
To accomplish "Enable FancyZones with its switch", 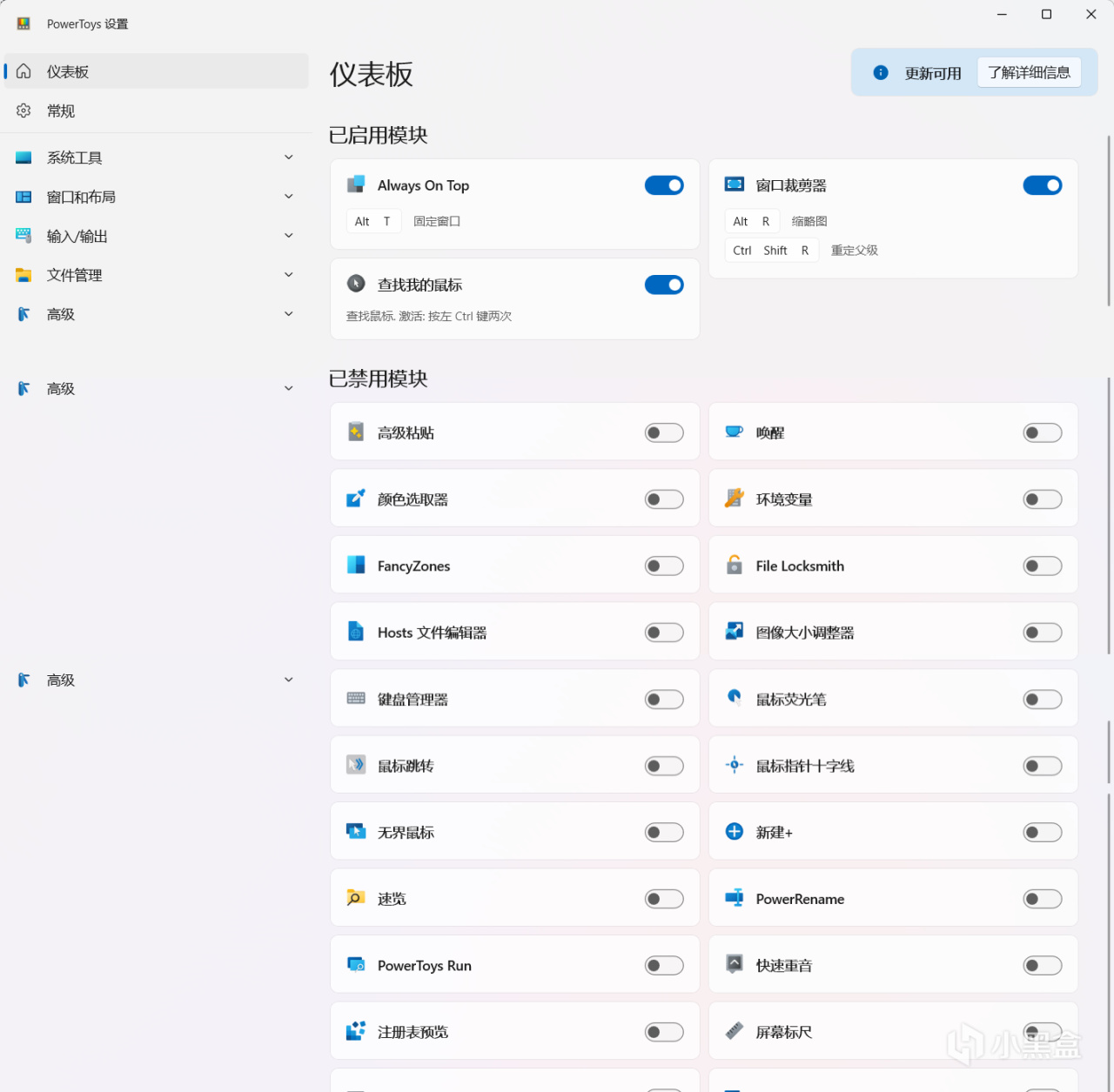I will coord(664,566).
